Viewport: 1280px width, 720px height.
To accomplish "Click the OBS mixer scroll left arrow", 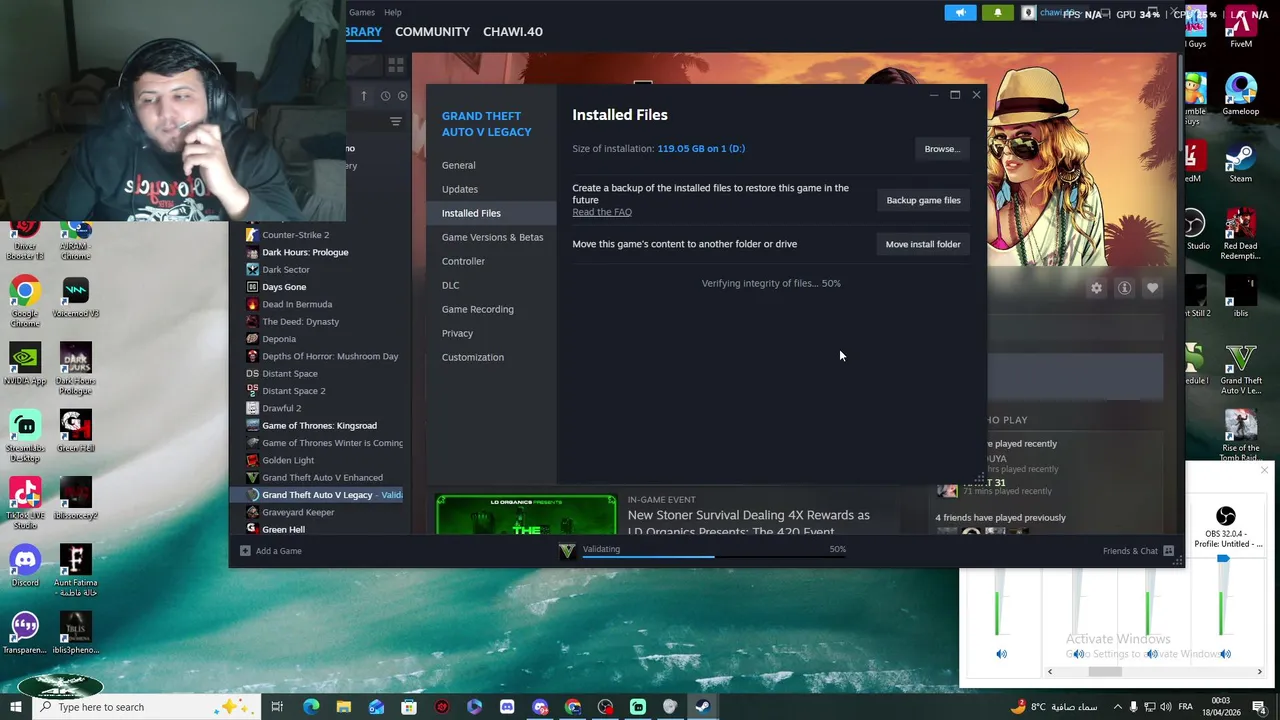I will [1050, 672].
